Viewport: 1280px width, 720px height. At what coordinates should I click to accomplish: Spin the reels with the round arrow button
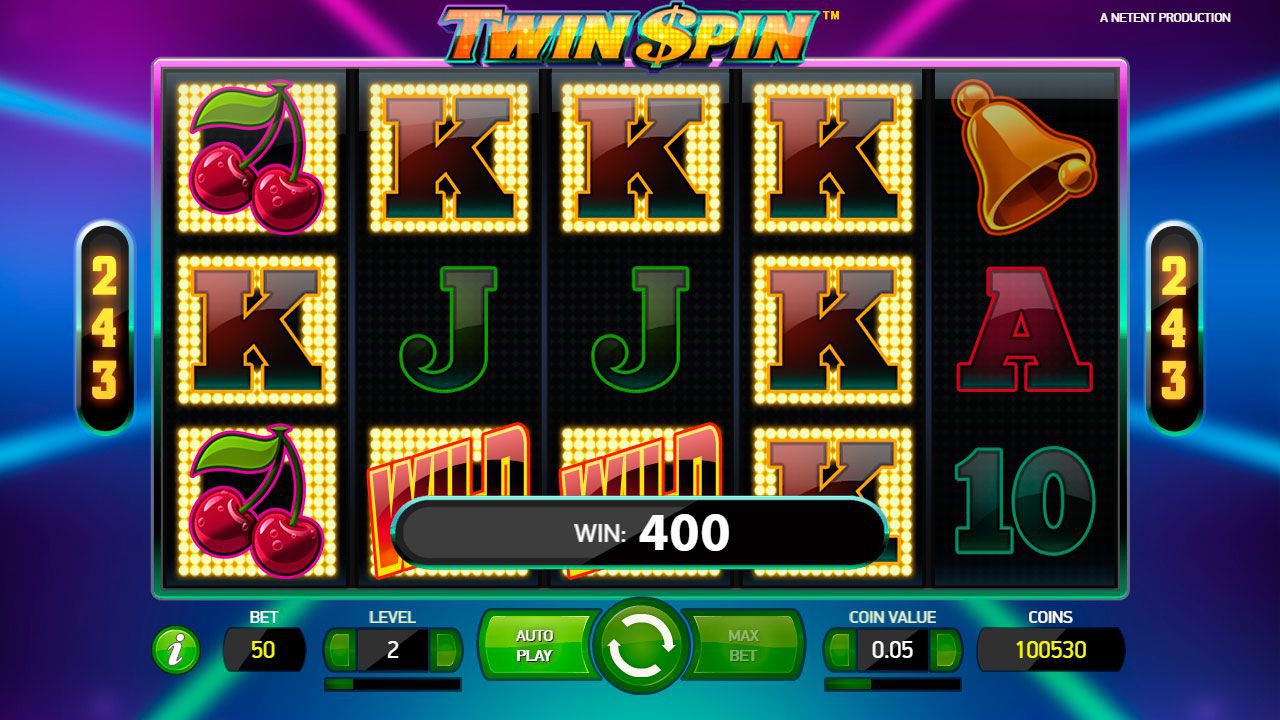point(640,646)
